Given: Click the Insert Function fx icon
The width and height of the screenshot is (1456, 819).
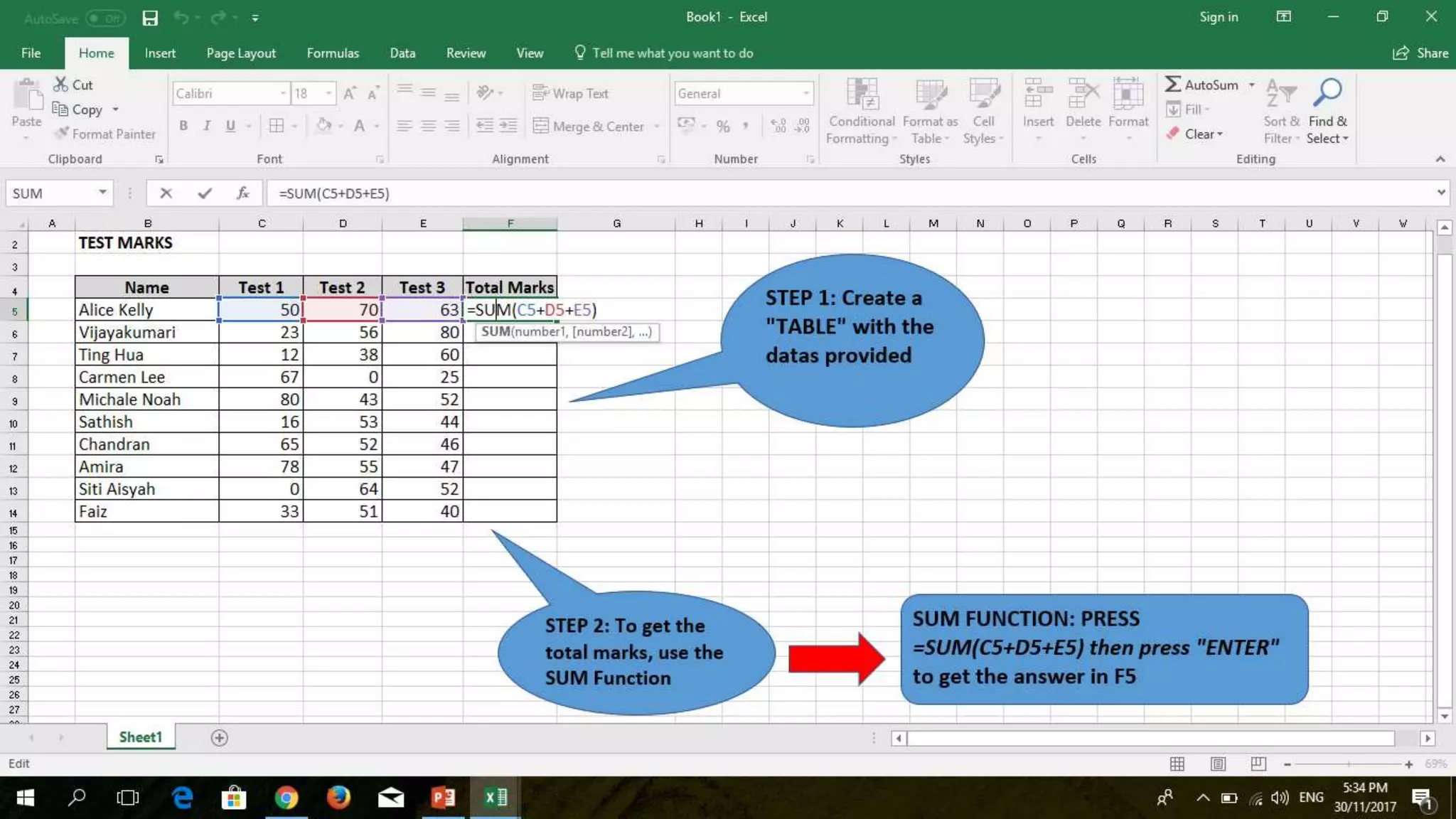Looking at the screenshot, I should (x=242, y=193).
